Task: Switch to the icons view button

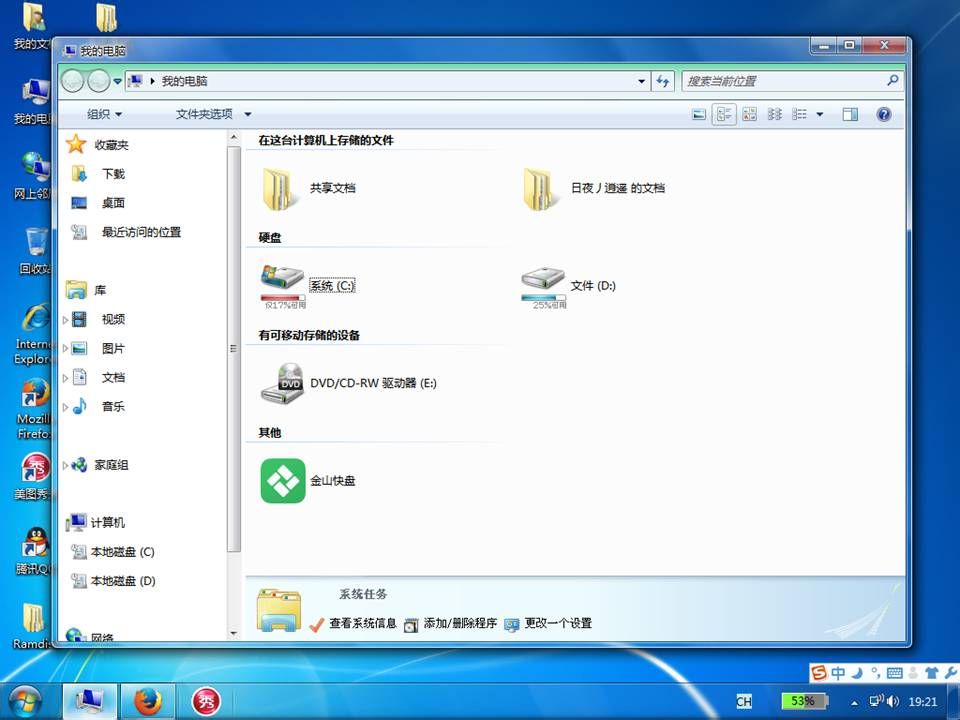Action: [x=749, y=114]
